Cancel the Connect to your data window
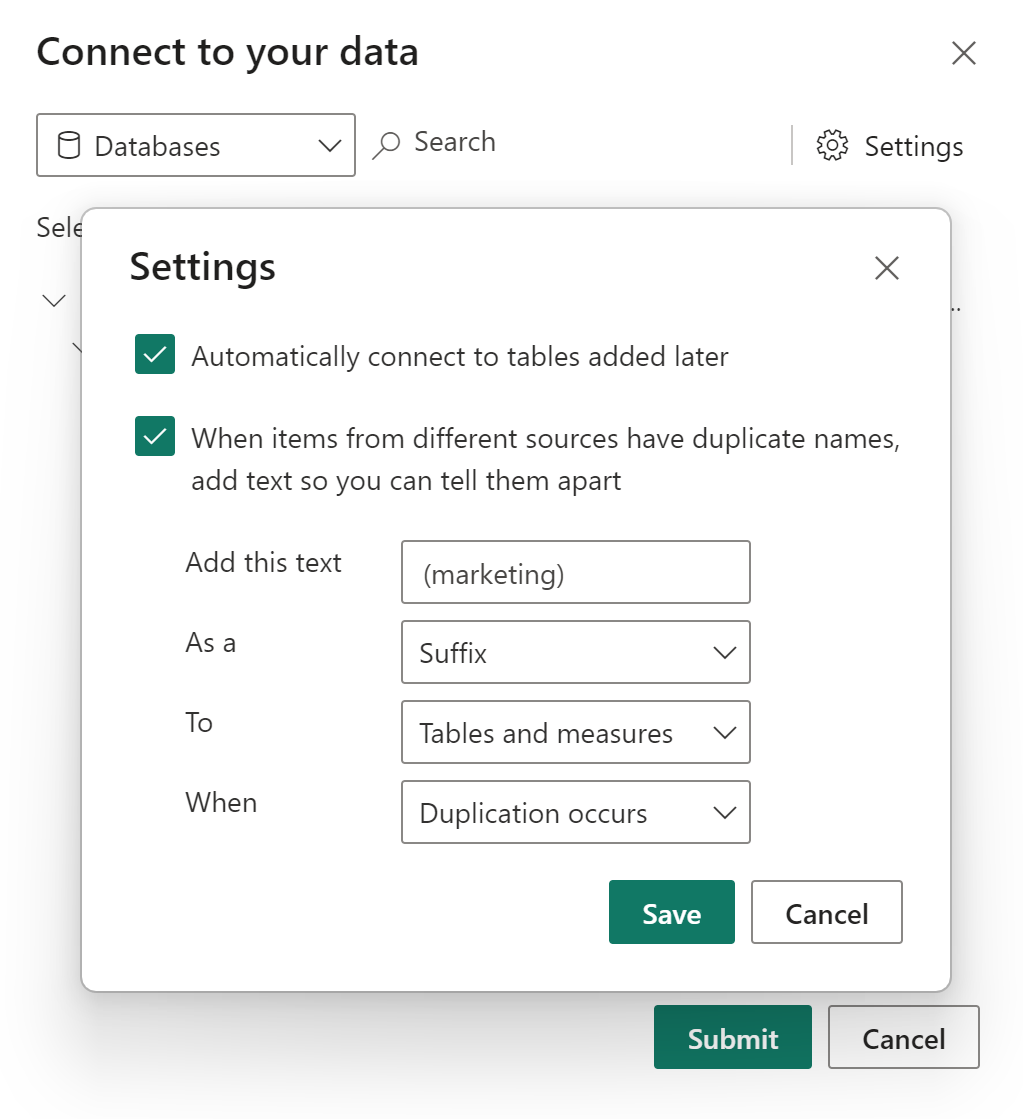The width and height of the screenshot is (1023, 1119). [904, 1037]
